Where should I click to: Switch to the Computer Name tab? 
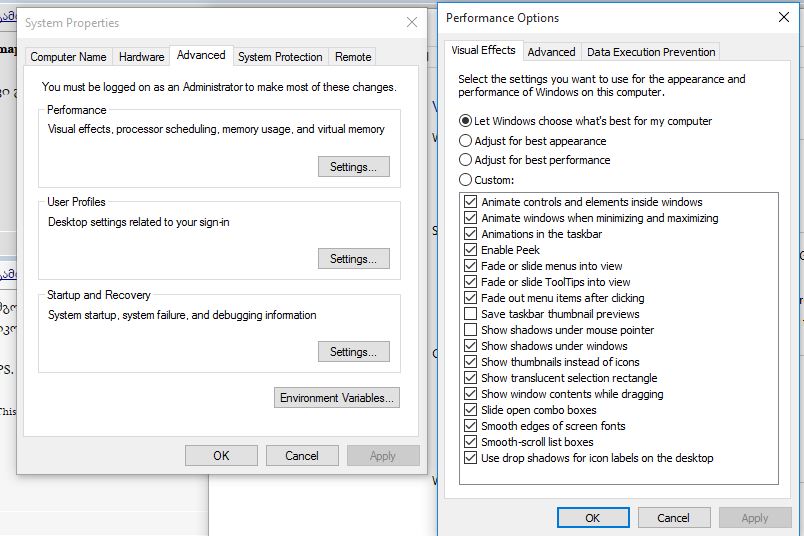click(68, 57)
